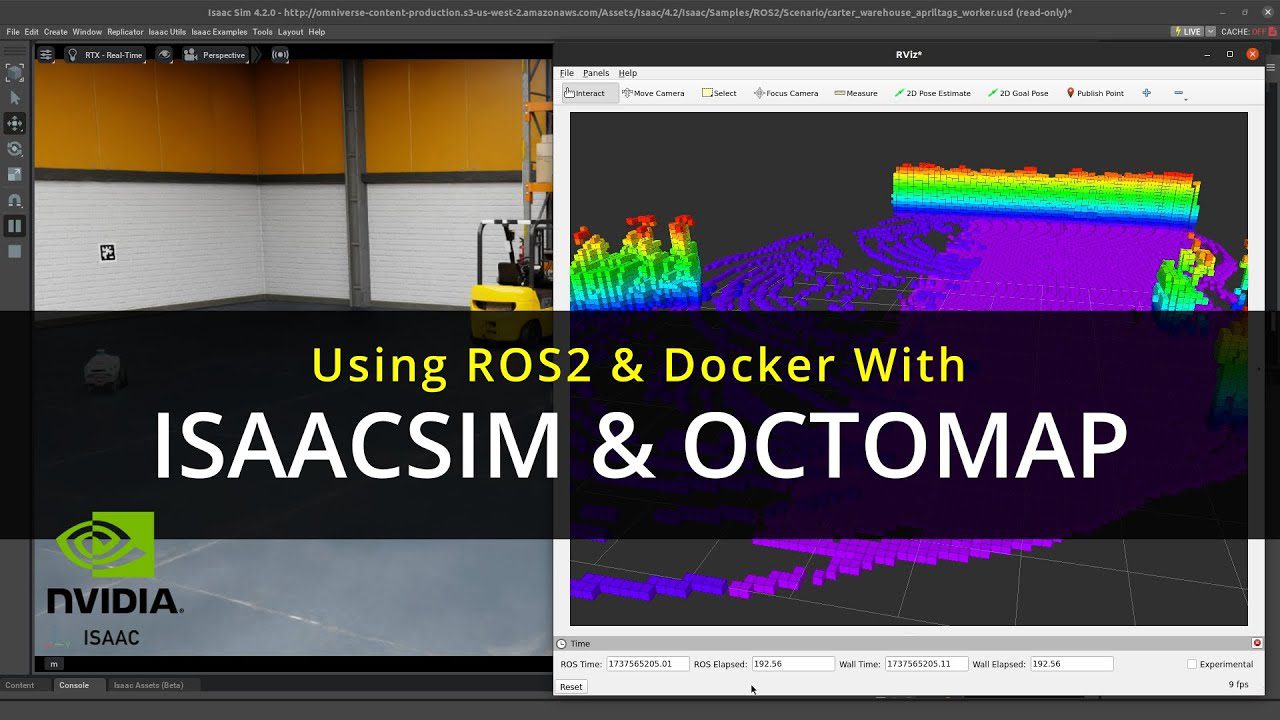Screen dimensions: 1280x720
Task: Open Isaac Sim File menu
Action: coord(13,32)
